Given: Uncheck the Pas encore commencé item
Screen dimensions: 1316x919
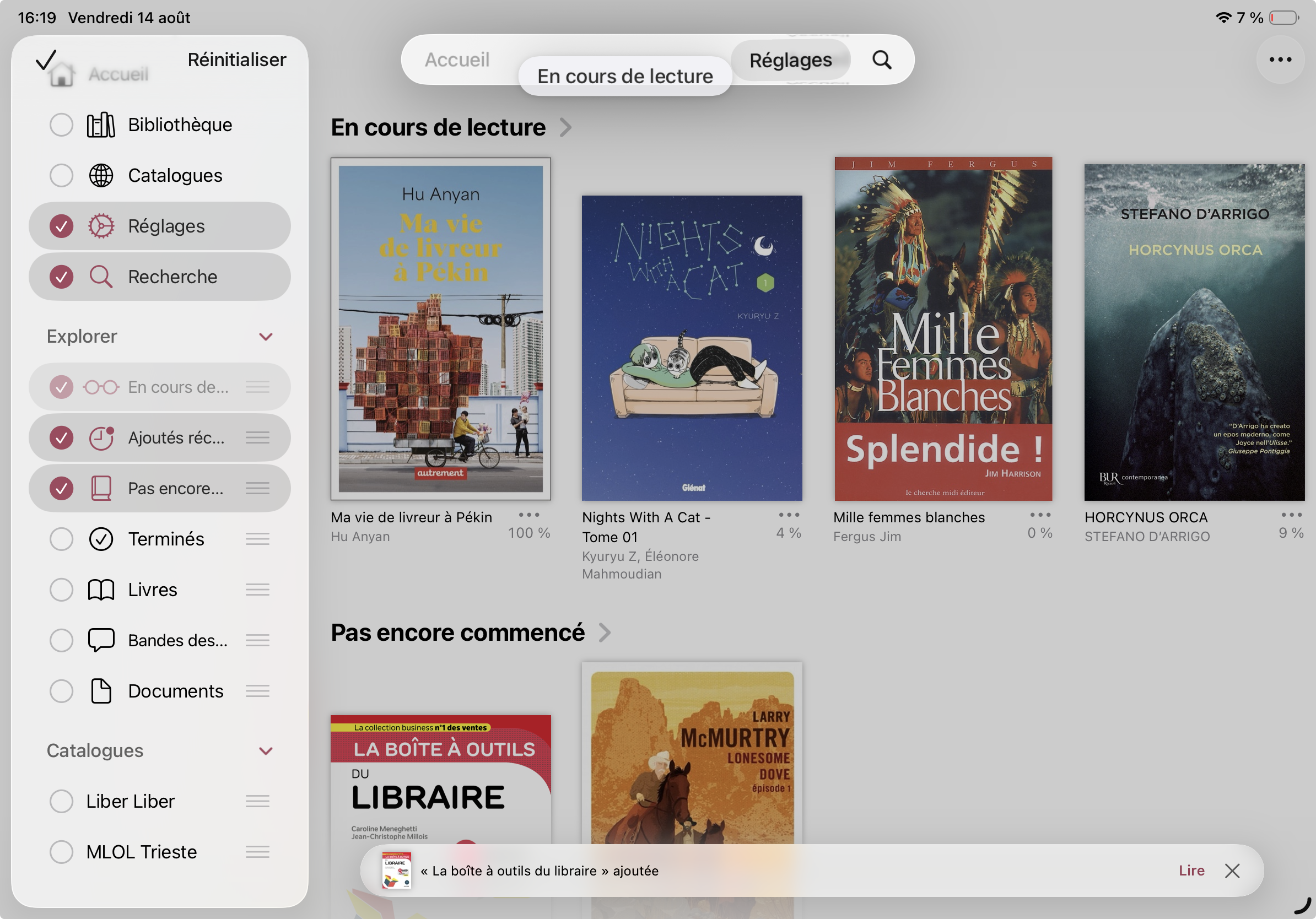Looking at the screenshot, I should 61,488.
